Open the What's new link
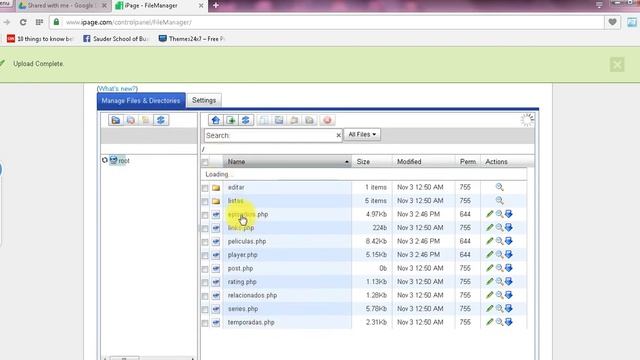 coord(117,89)
